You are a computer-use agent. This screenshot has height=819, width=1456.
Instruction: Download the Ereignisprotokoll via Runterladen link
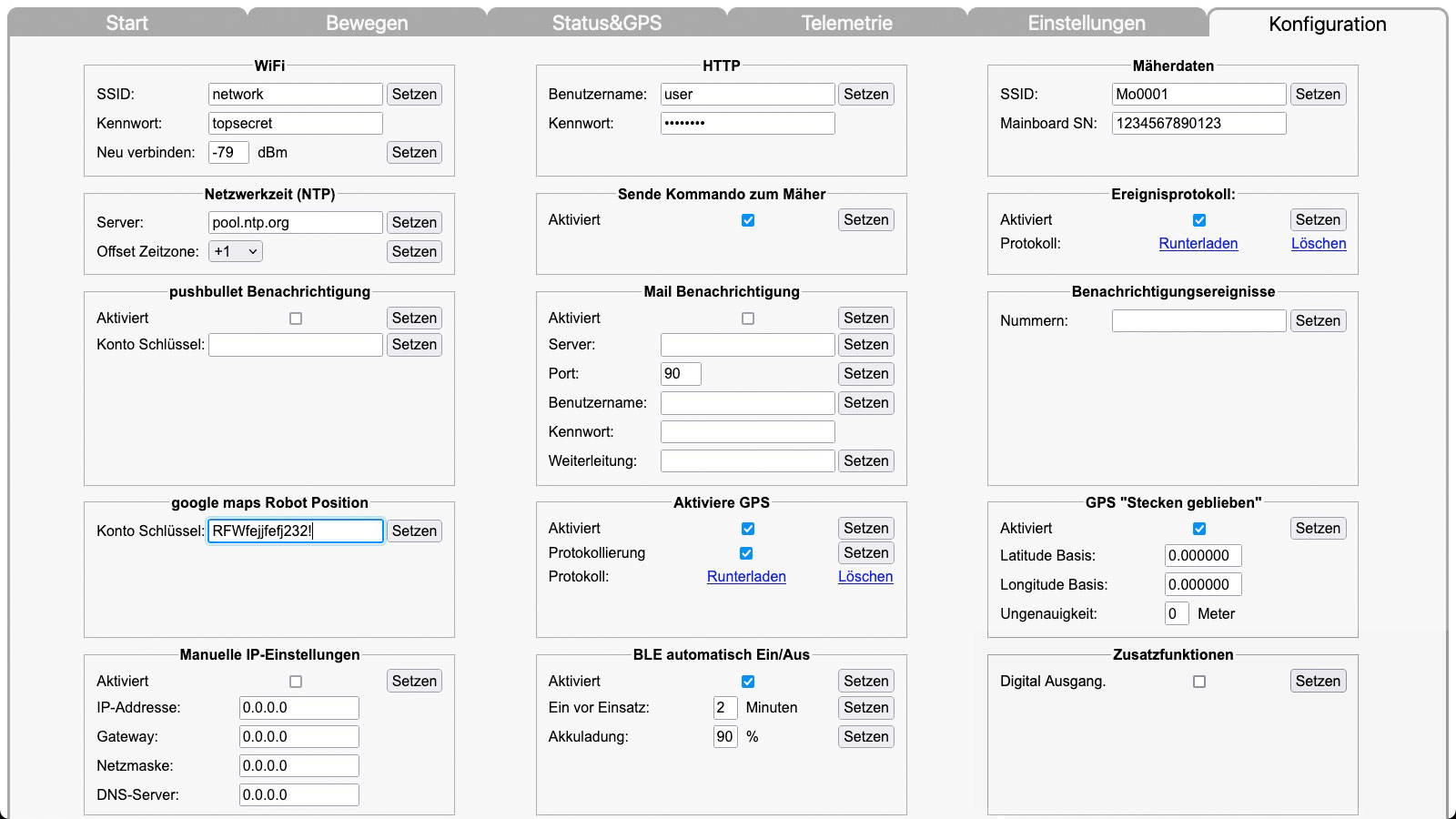click(x=1198, y=244)
